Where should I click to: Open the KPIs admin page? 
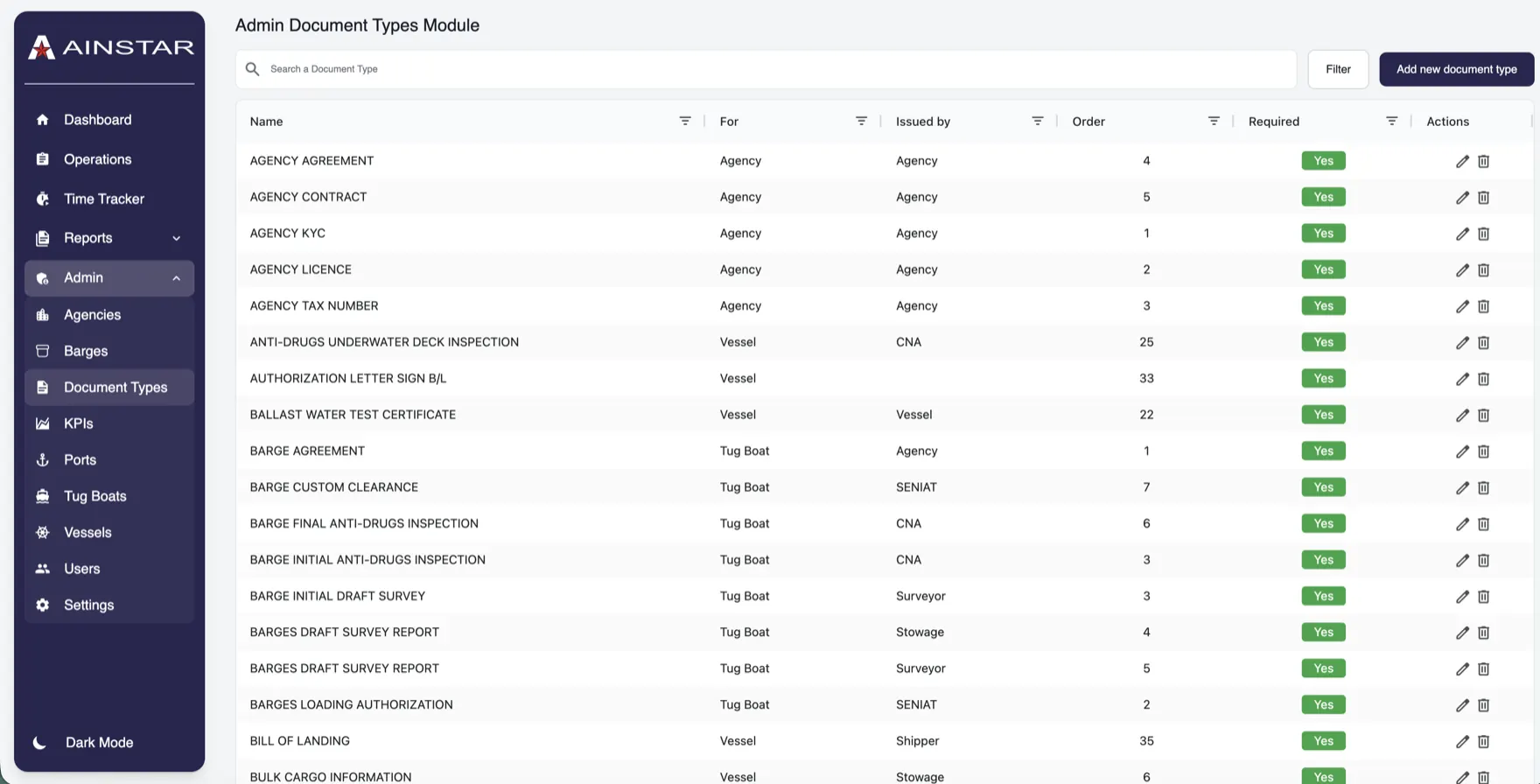[x=109, y=423]
